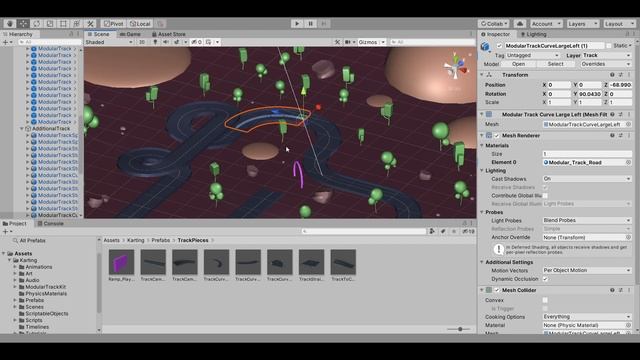The width and height of the screenshot is (640, 360).
Task: Open custom editor tools wrench icon
Action: (90, 24)
